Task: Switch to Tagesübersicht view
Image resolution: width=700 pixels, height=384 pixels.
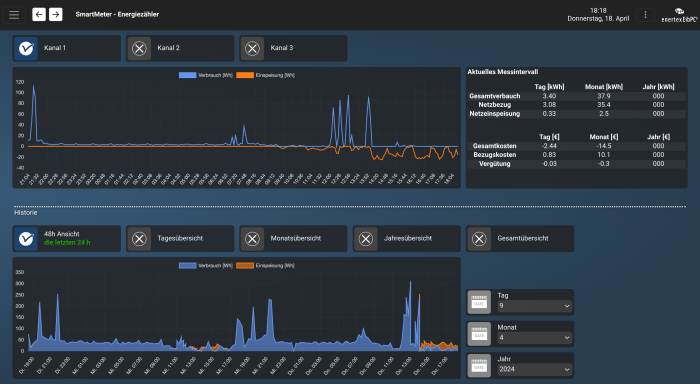Action: (x=180, y=238)
